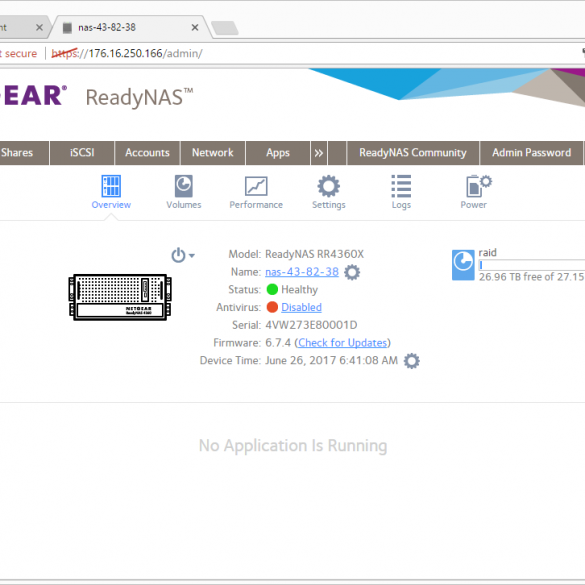Click the gear next to Device Time

point(412,361)
